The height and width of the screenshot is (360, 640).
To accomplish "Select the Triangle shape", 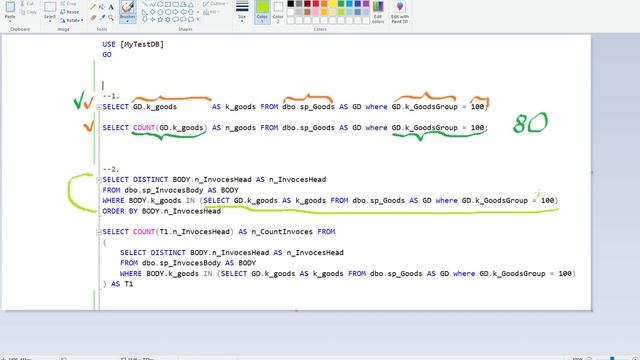I will point(191,4).
